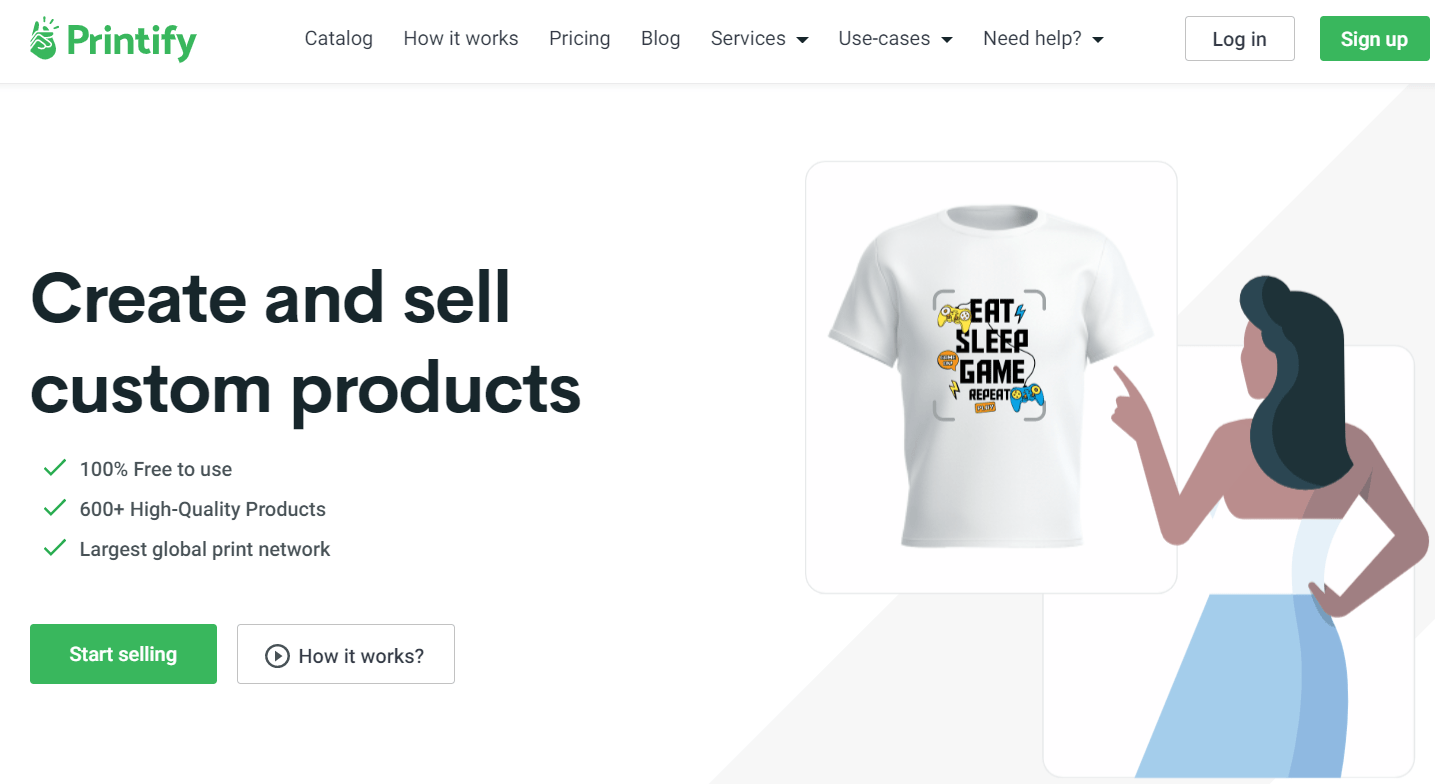
Task: Click the checkmark beside Largest global print network
Action: coord(55,547)
